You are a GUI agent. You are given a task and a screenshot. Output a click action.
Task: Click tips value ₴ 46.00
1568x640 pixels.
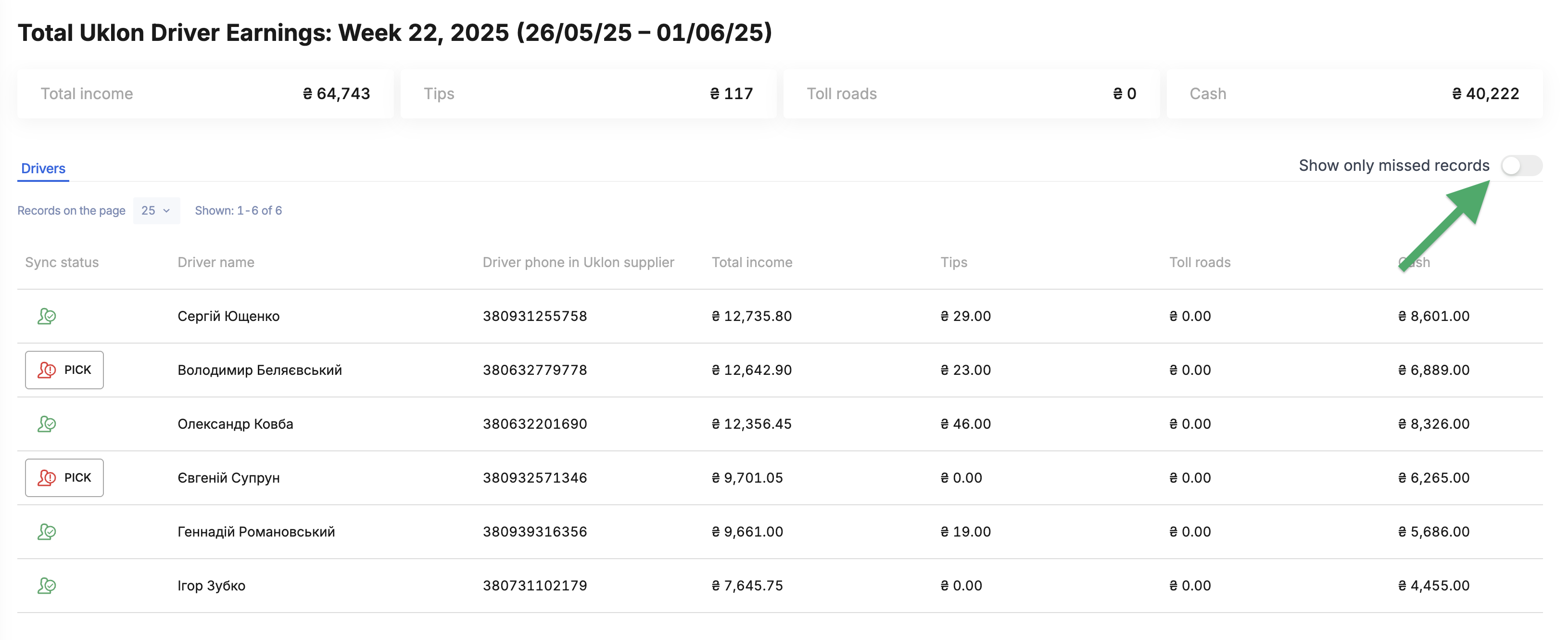click(x=966, y=424)
